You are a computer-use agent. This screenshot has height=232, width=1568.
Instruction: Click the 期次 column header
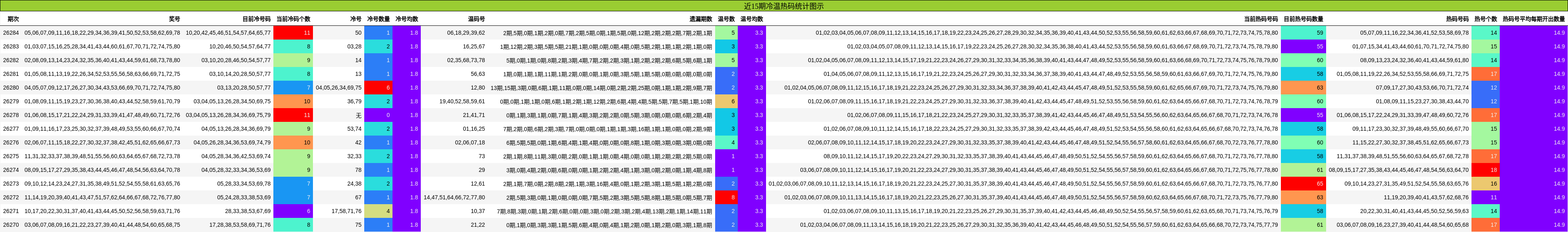point(13,19)
